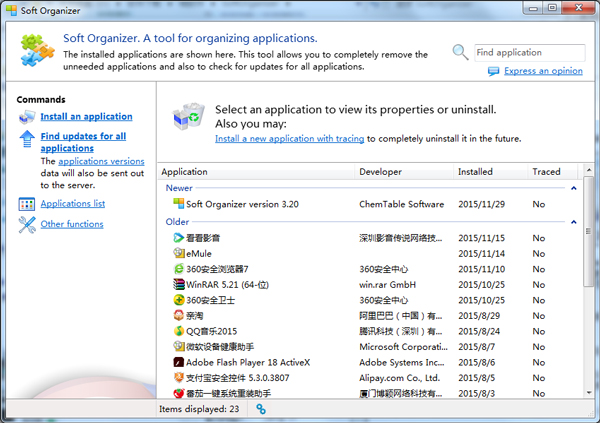Viewport: 600px width, 423px height.
Task: Open the Express an opinion link
Action: (x=543, y=71)
